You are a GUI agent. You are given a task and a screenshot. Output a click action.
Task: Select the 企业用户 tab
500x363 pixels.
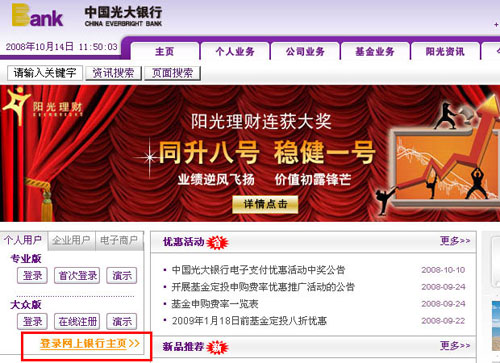point(71,240)
